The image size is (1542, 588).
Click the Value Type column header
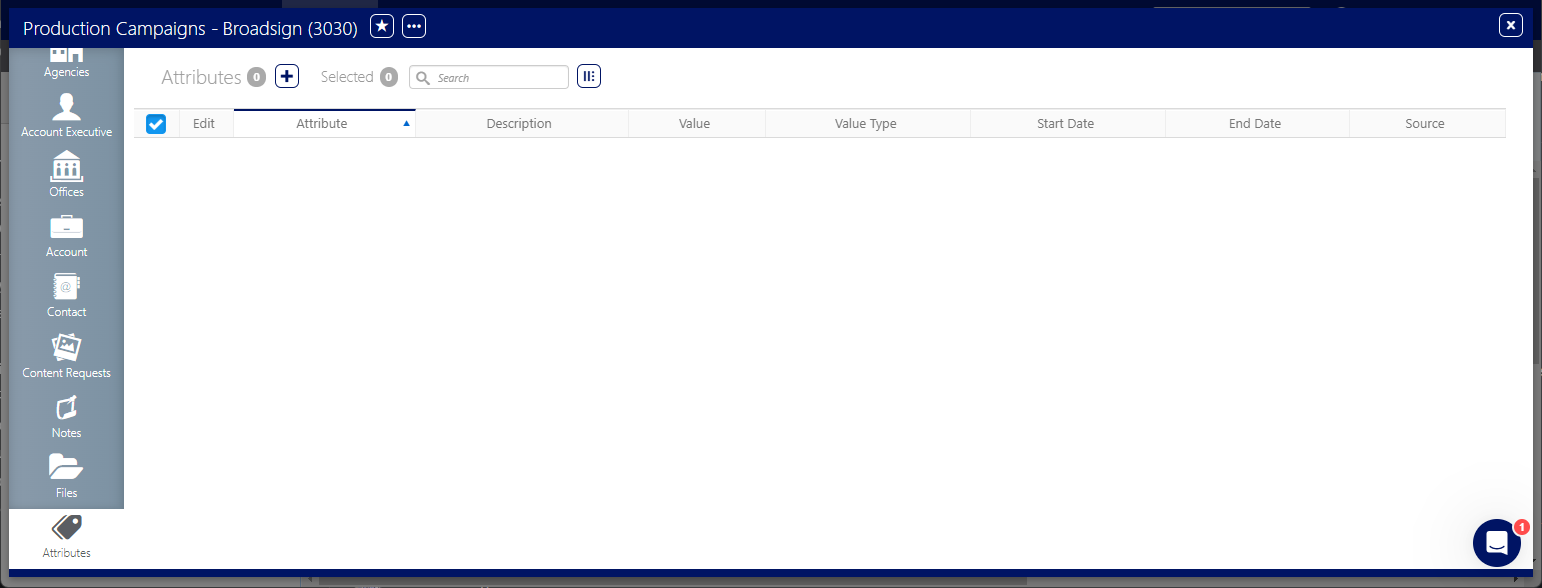867,124
